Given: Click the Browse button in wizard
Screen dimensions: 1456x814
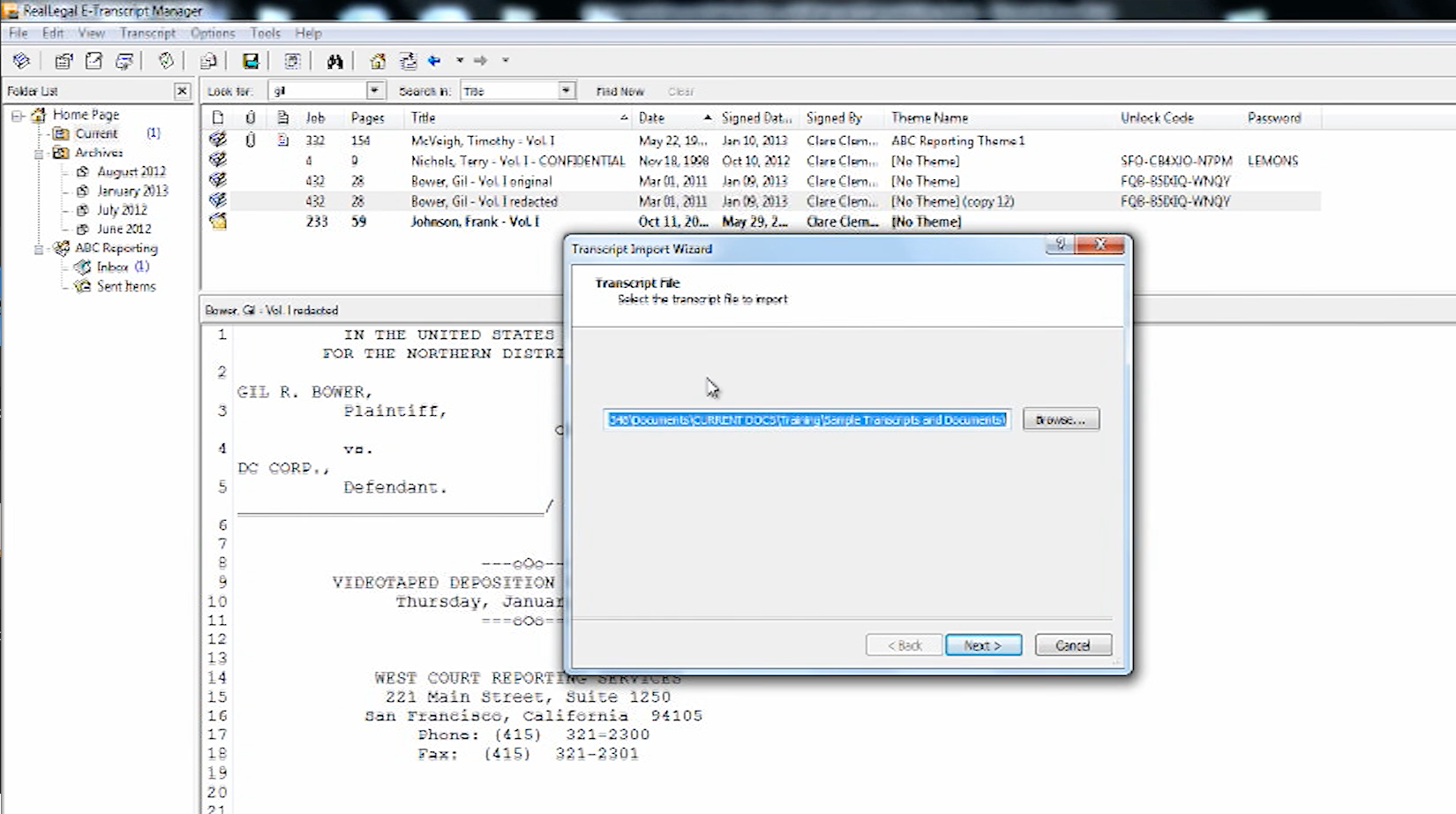Looking at the screenshot, I should click(x=1061, y=419).
